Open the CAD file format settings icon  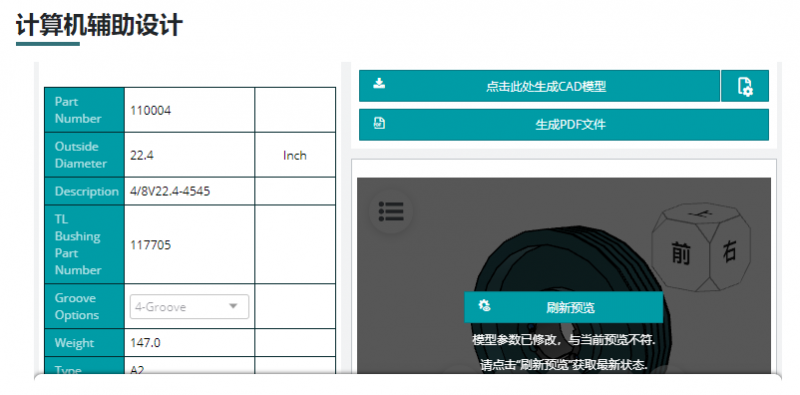[745, 86]
